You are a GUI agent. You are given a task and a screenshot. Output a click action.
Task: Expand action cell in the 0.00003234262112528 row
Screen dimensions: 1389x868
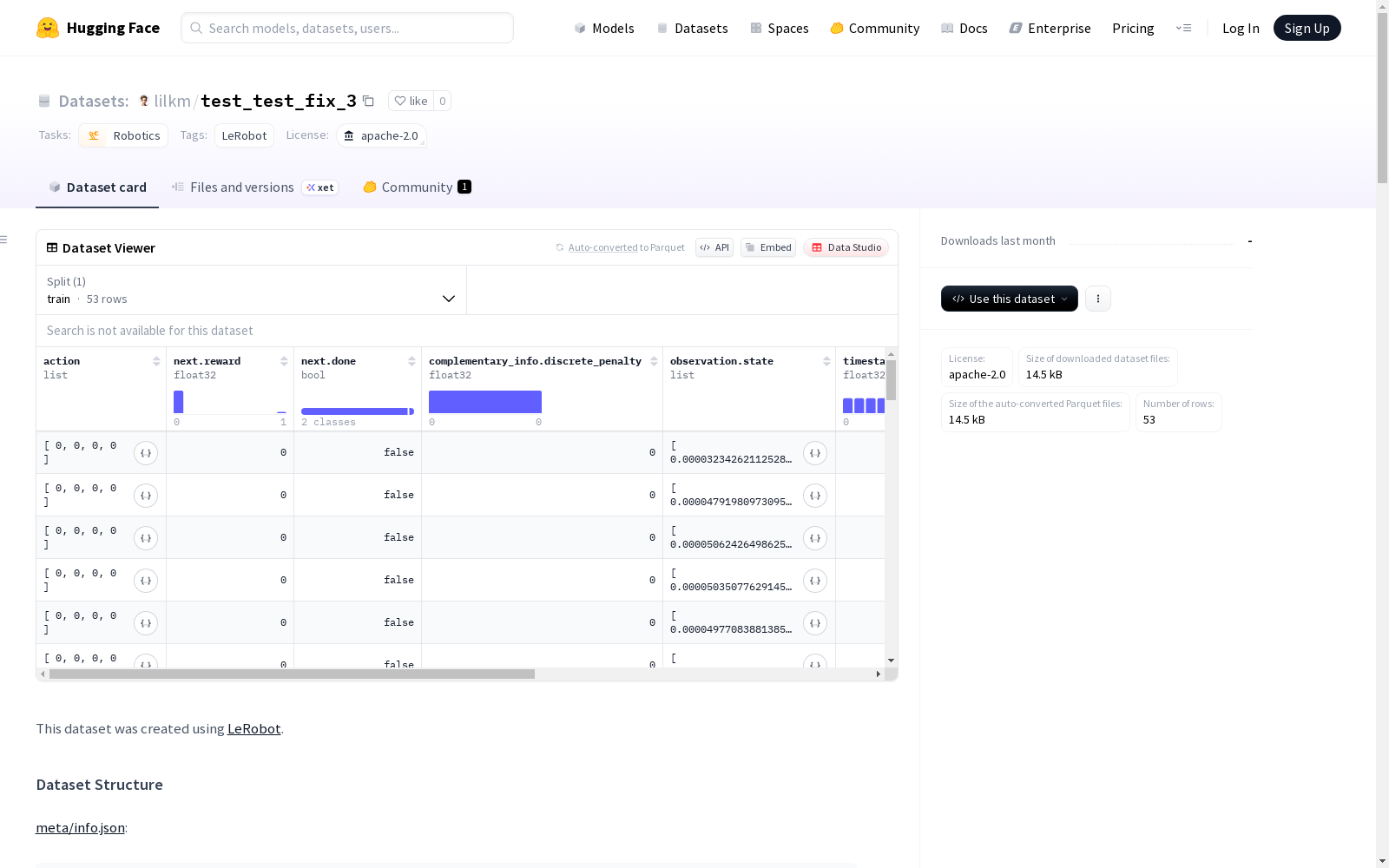(146, 453)
